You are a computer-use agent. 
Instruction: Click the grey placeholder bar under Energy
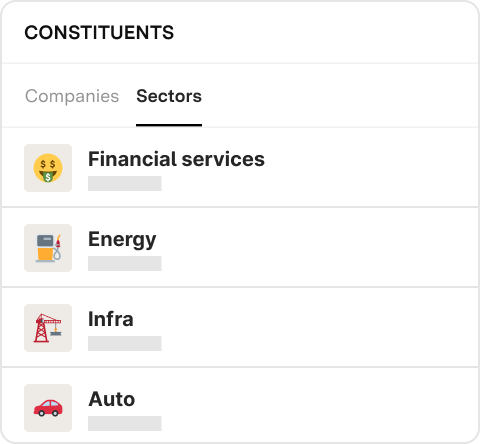[125, 263]
